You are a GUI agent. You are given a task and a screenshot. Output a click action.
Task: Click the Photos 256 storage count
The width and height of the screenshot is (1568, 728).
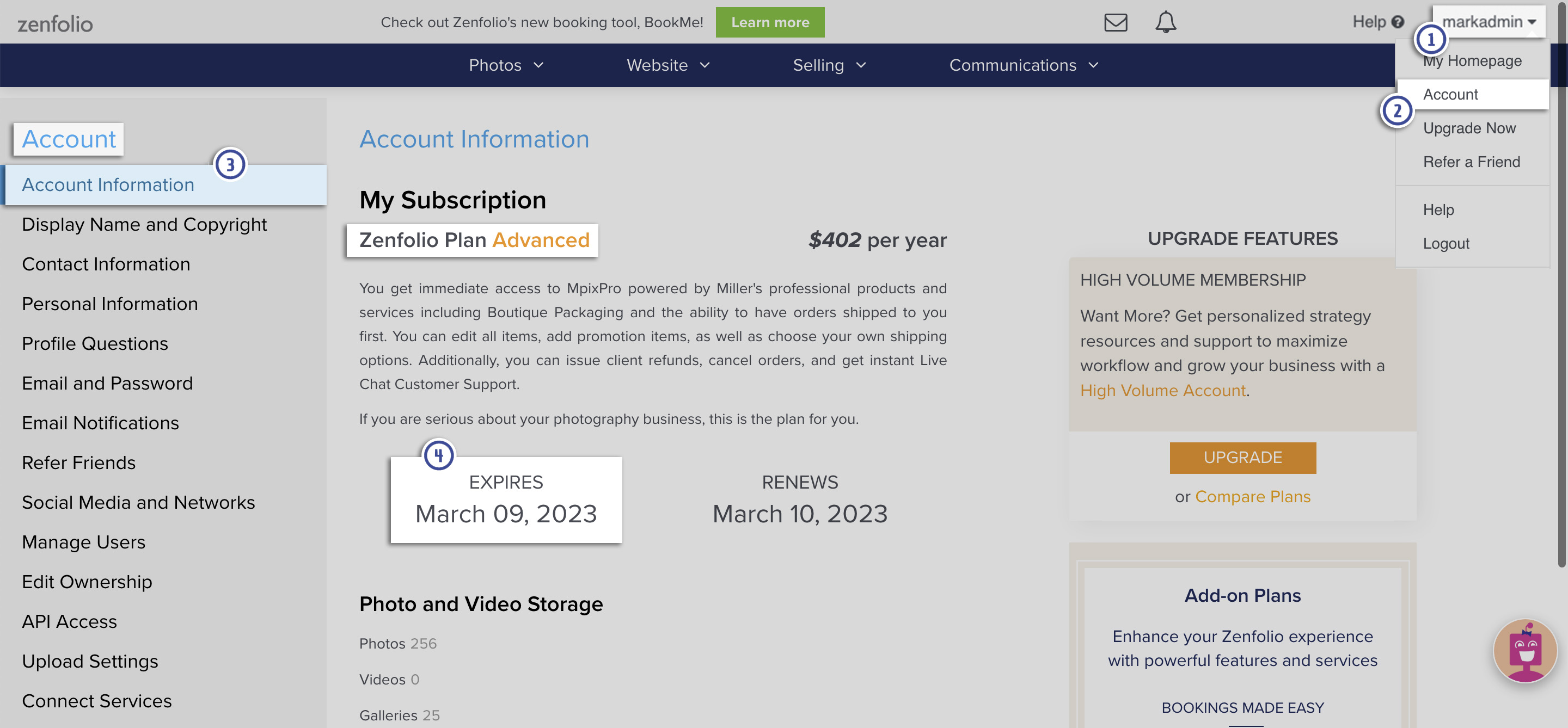(397, 644)
